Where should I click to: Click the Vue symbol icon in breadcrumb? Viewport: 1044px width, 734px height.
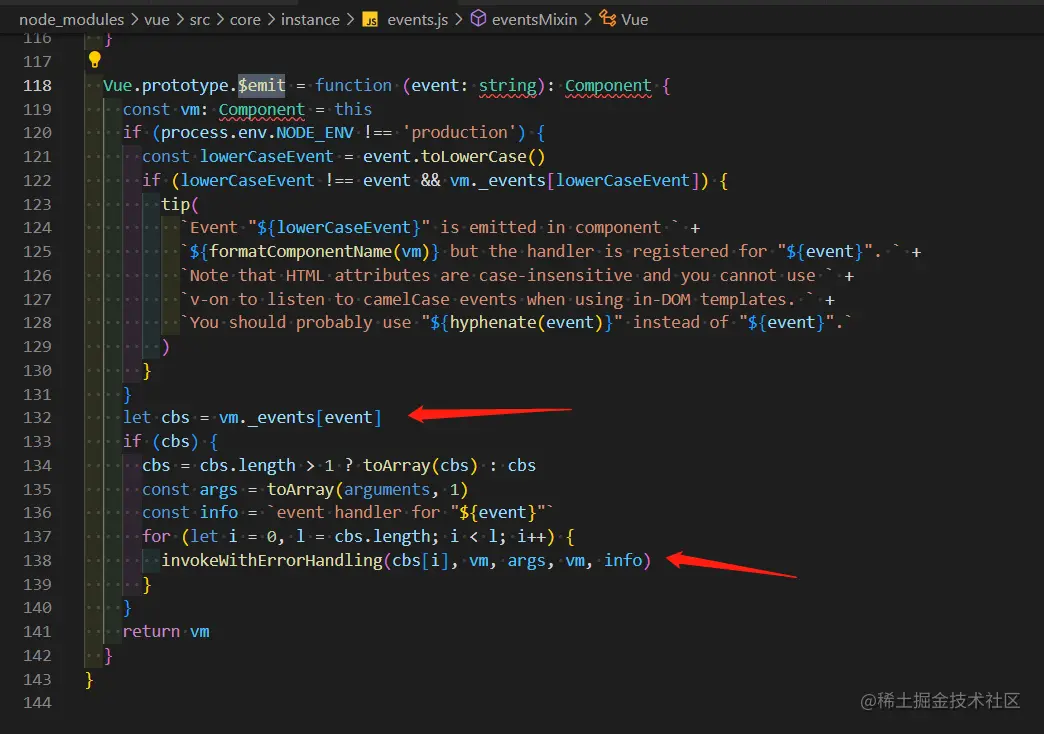coord(607,18)
